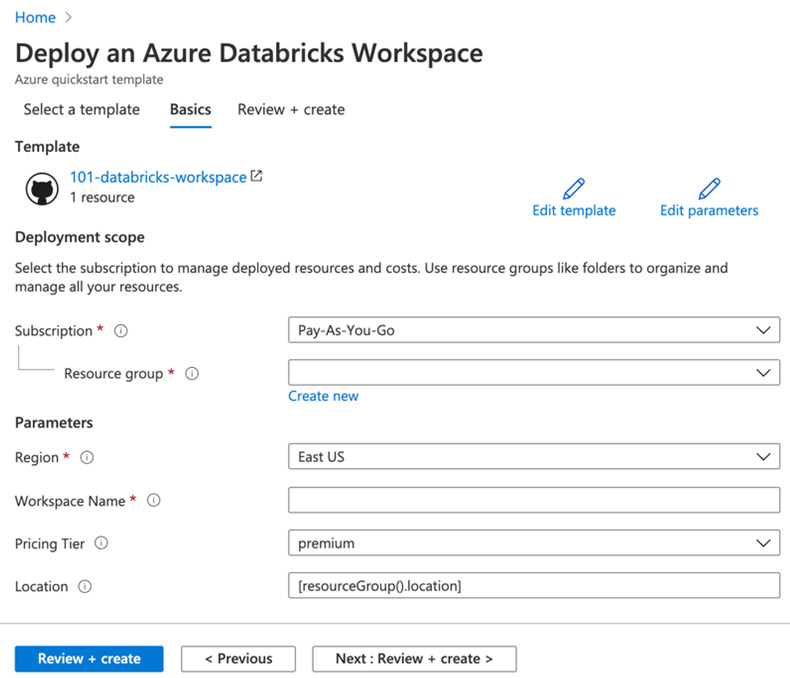The width and height of the screenshot is (790, 678).
Task: Select the Basics tab
Action: (x=190, y=109)
